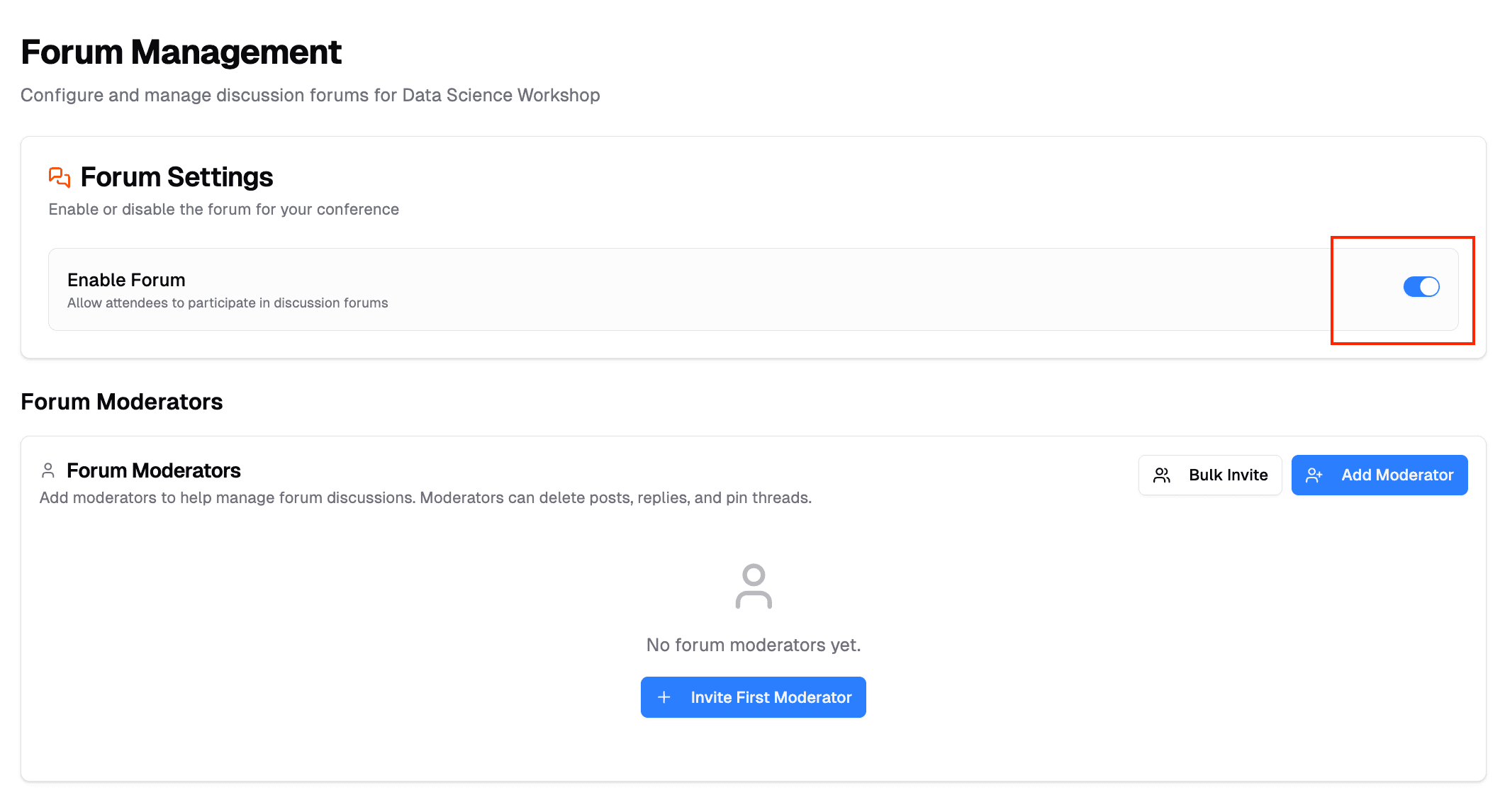This screenshot has width=1500, height=812.
Task: Click the large gray person empty-state icon
Action: click(753, 585)
